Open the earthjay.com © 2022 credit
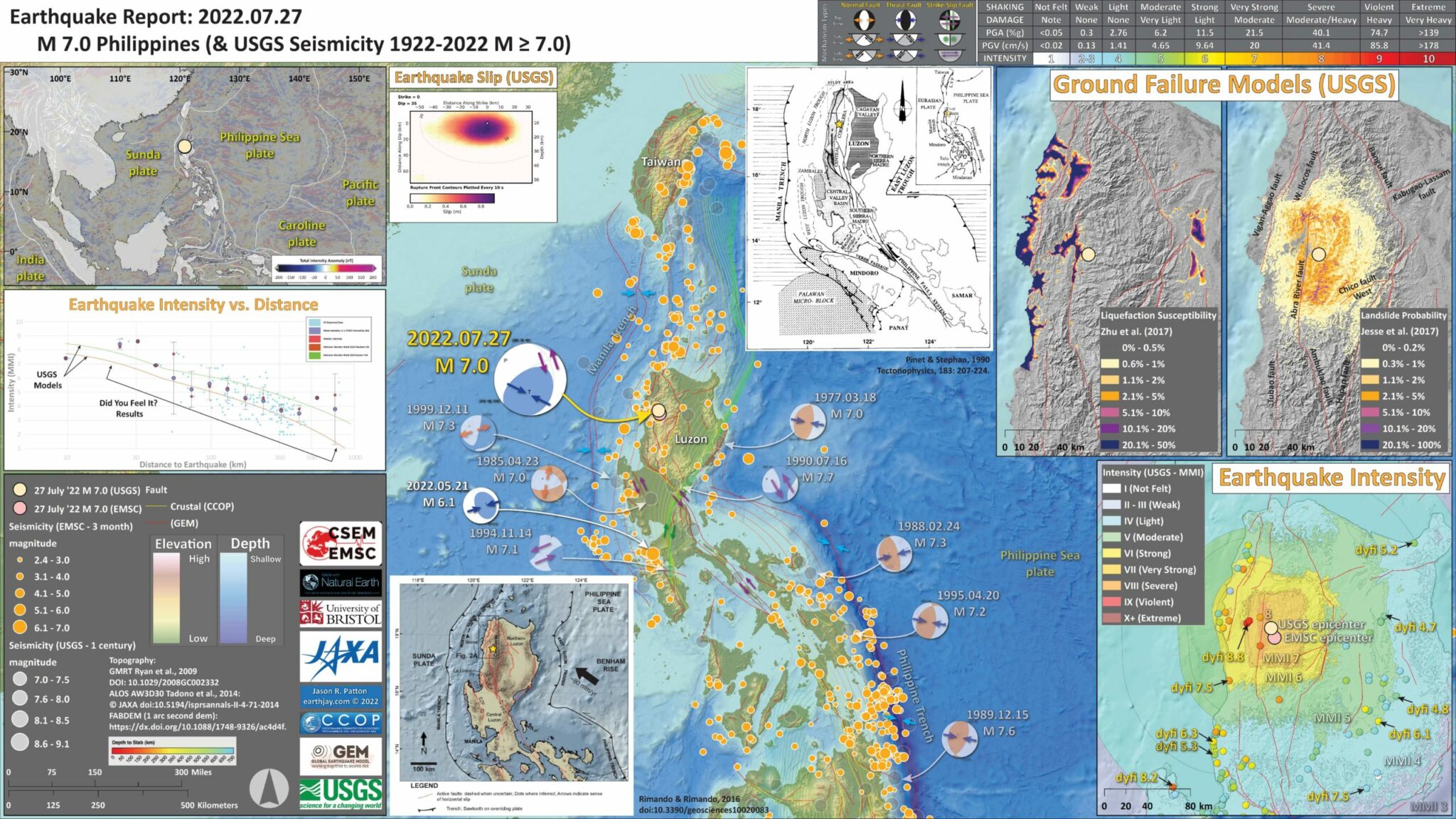 (x=341, y=702)
